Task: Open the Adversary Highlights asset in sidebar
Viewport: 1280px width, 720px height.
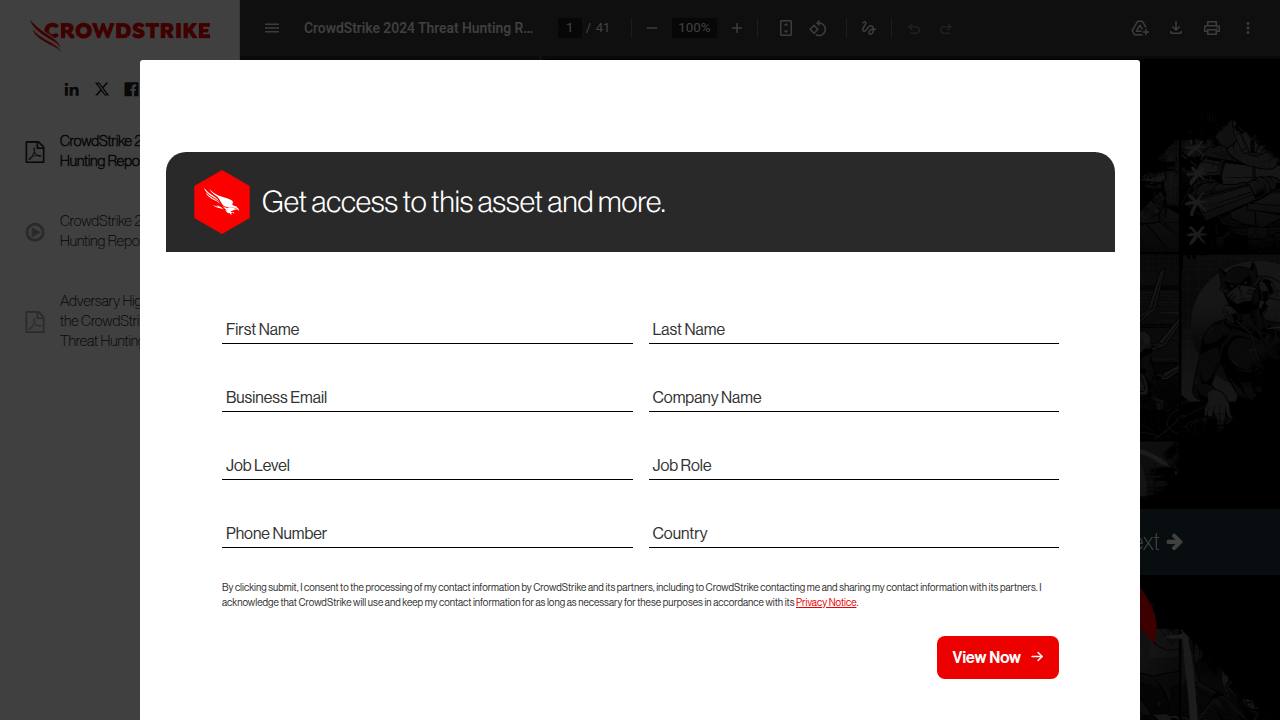Action: click(100, 321)
